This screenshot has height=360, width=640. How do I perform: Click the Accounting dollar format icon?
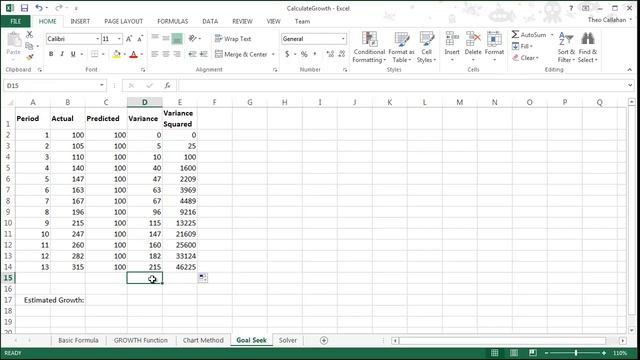pos(287,54)
